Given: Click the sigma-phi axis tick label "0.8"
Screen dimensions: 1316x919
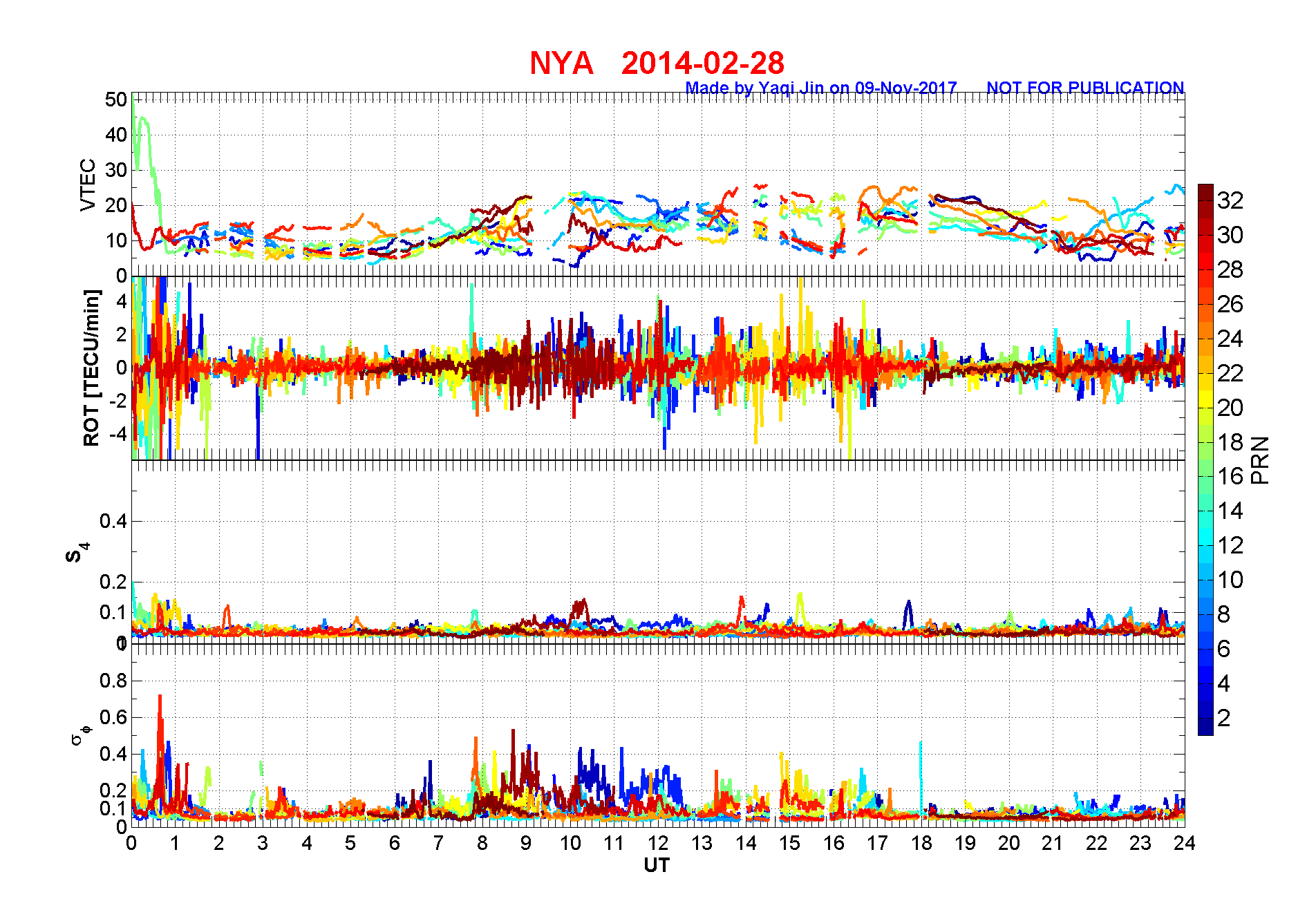Looking at the screenshot, I should [113, 681].
